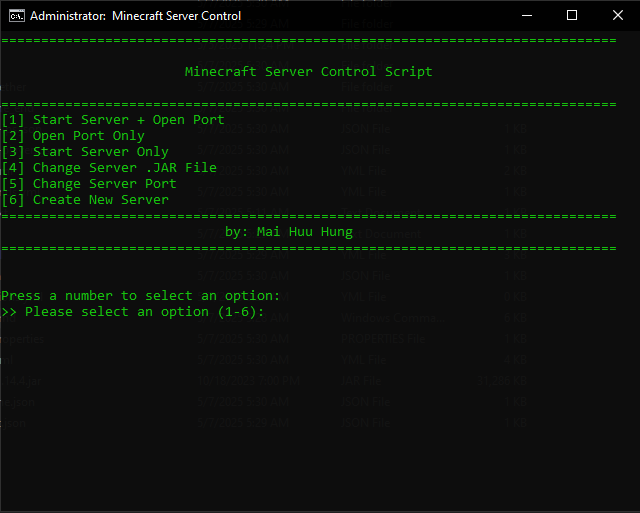The image size is (640, 513).
Task: Pick the 'Start Server Only' entry
Action: click(x=84, y=152)
